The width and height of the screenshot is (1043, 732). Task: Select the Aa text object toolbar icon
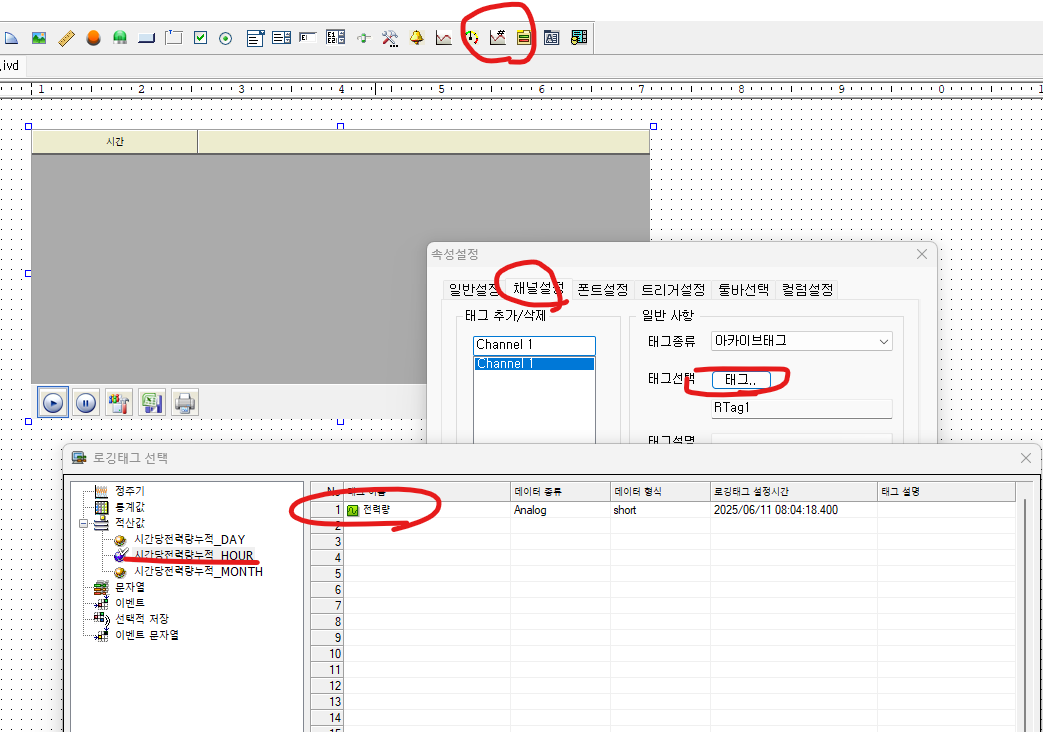[x=553, y=37]
